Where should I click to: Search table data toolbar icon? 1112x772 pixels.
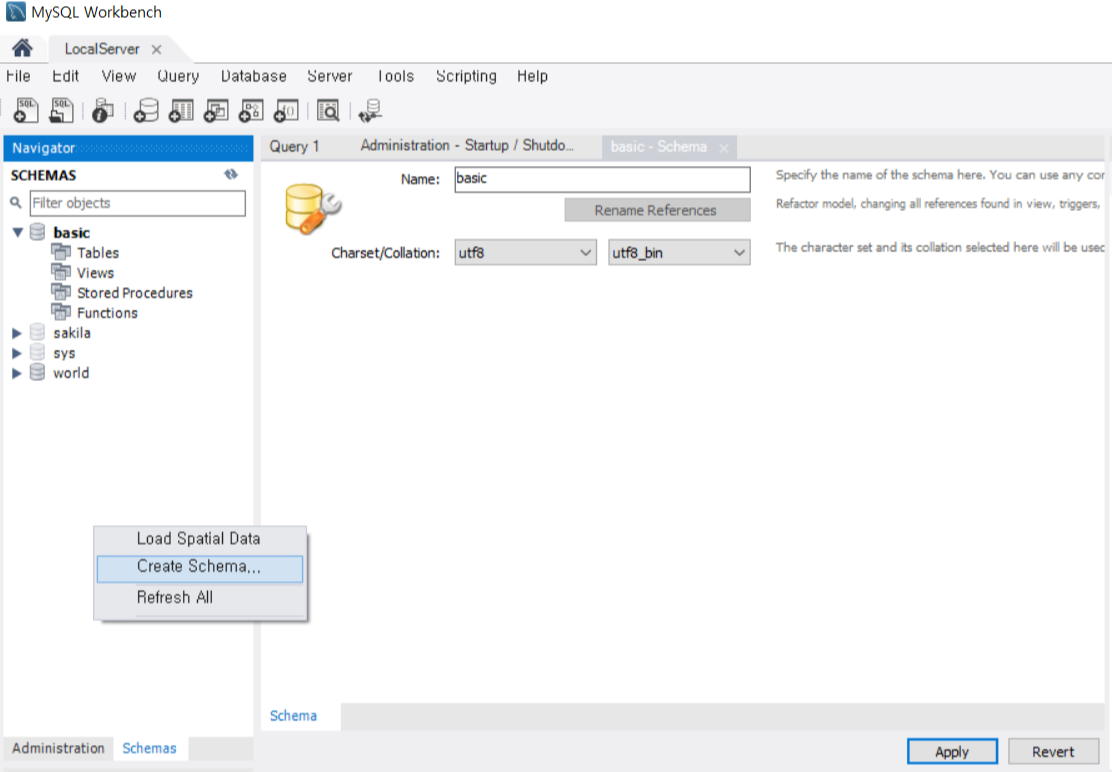click(x=328, y=111)
